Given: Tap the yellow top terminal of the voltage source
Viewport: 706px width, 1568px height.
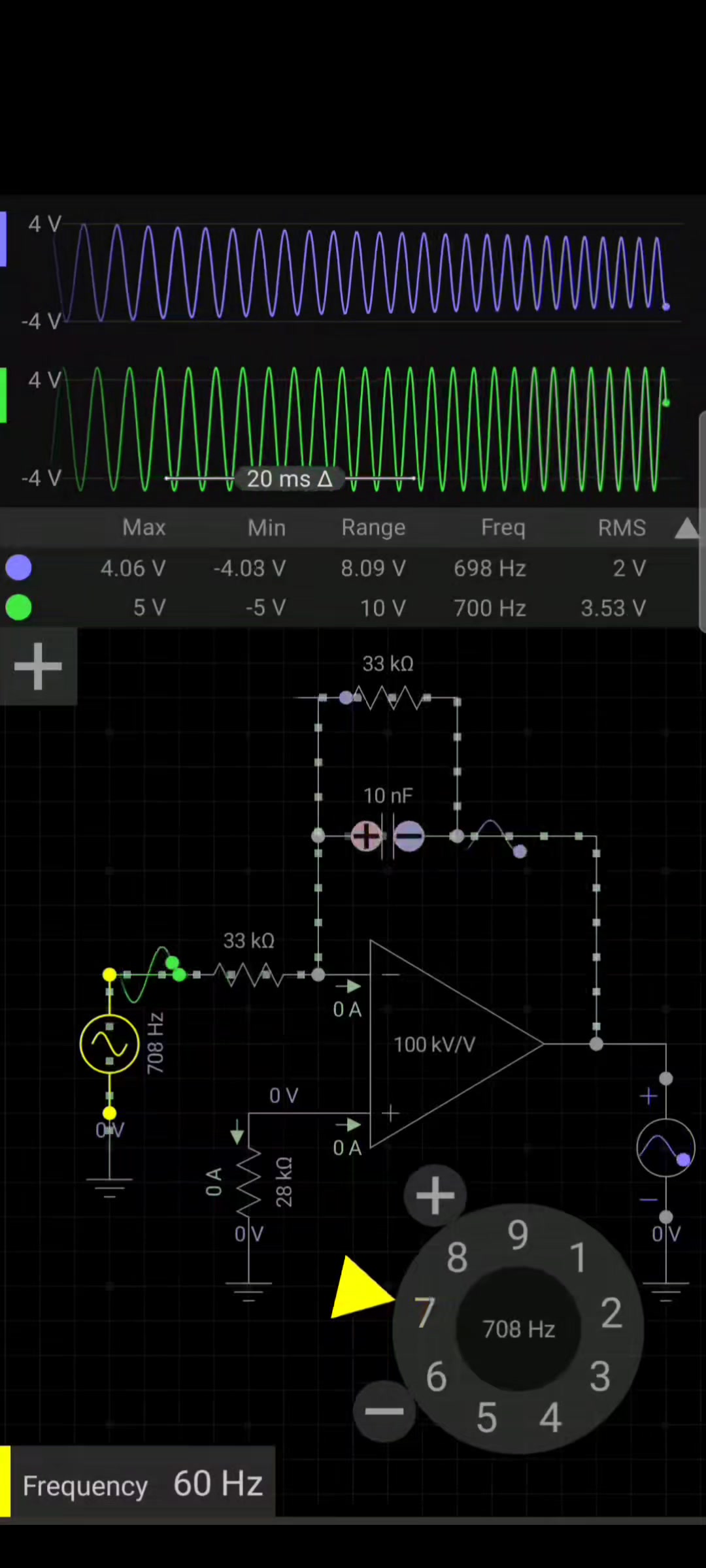Looking at the screenshot, I should (x=109, y=975).
